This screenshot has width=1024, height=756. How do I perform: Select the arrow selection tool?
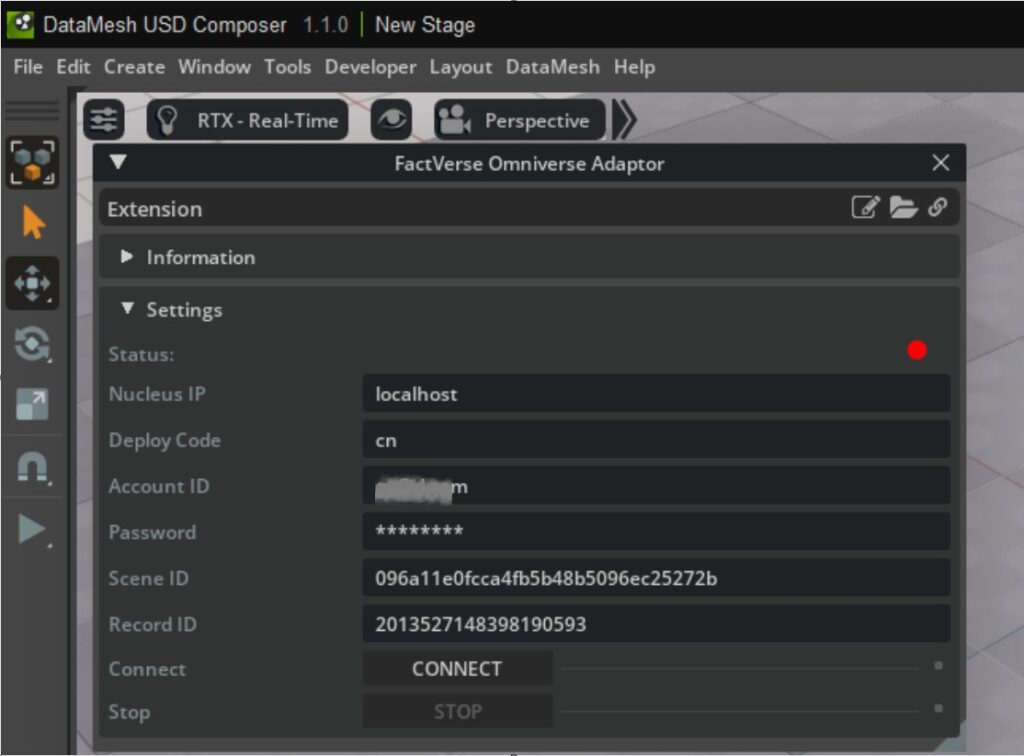(x=33, y=223)
